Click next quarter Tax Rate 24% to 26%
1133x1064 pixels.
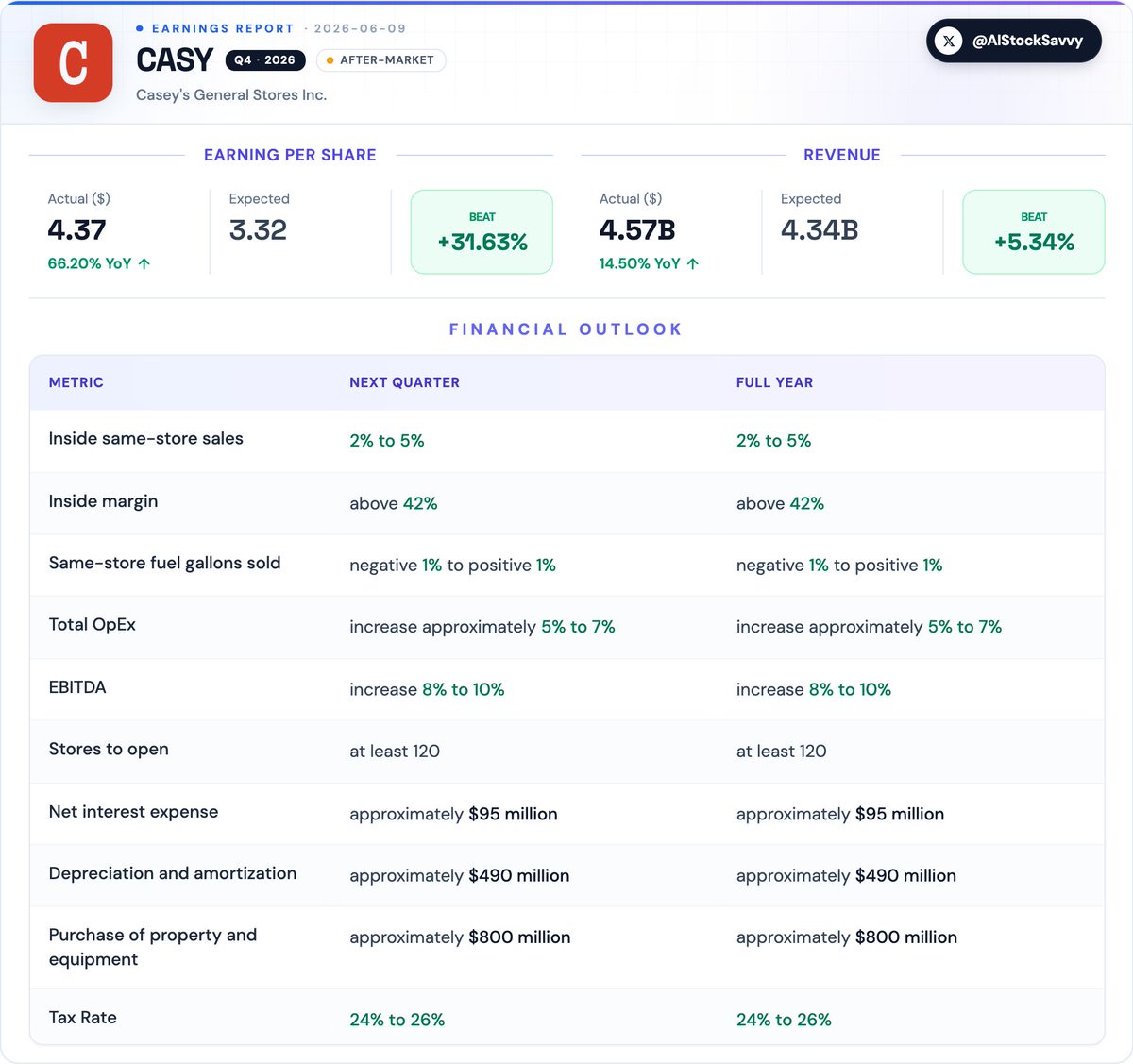(397, 1020)
